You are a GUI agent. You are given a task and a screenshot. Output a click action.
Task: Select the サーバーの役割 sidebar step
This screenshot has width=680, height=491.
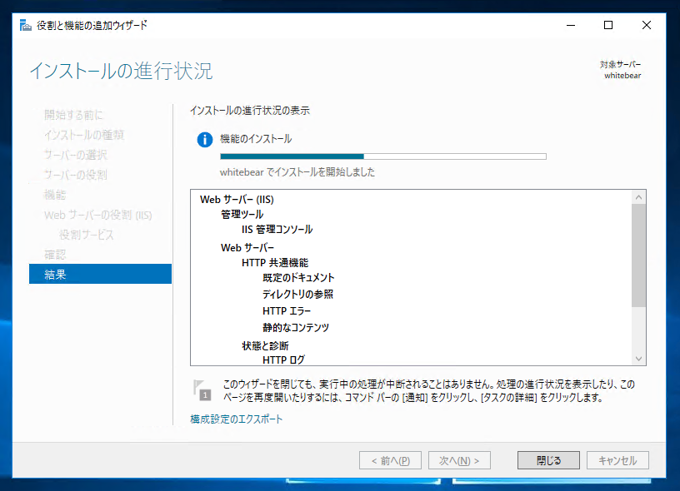tap(75, 175)
